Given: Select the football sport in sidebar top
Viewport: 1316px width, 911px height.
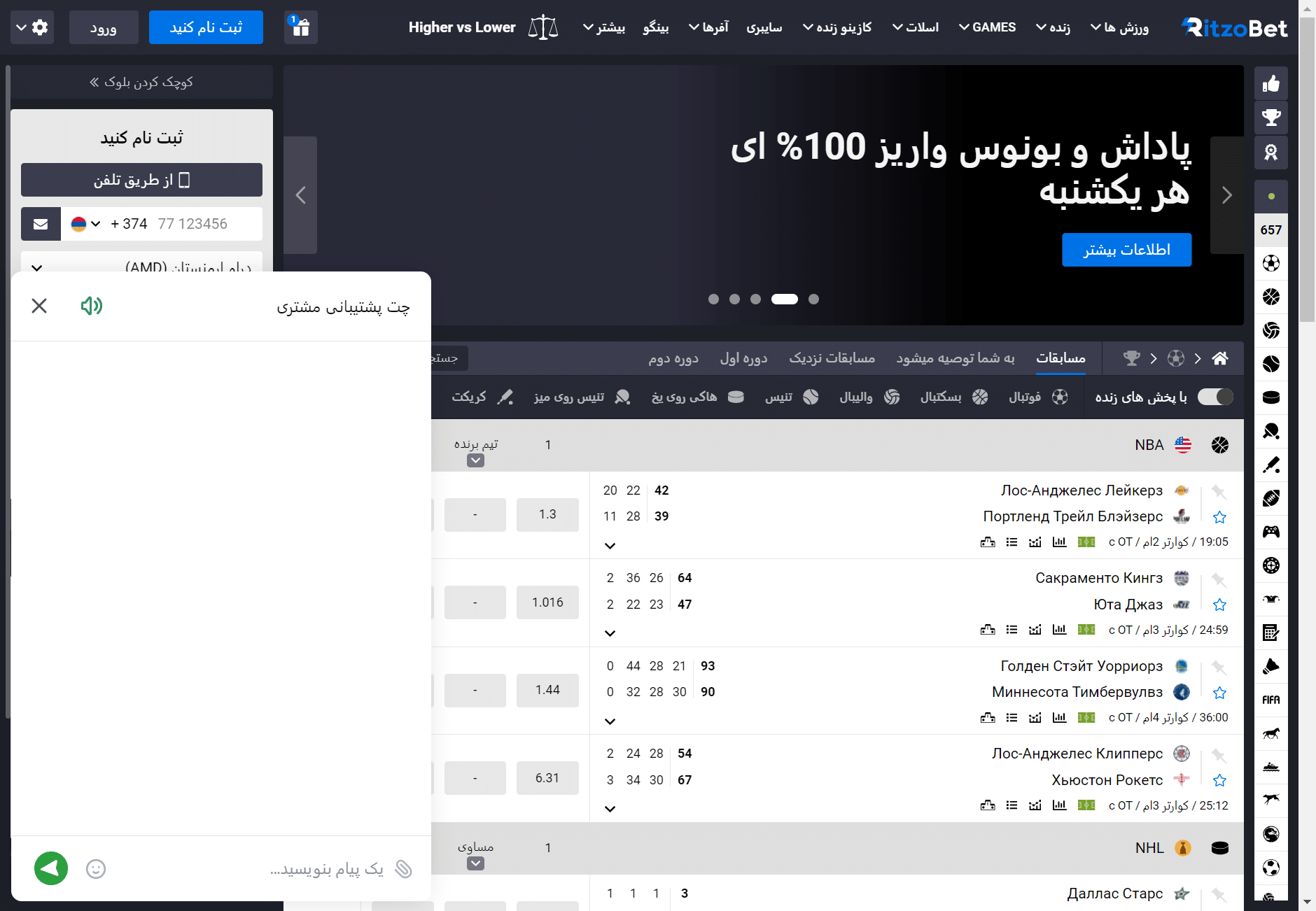Looking at the screenshot, I should [1271, 263].
